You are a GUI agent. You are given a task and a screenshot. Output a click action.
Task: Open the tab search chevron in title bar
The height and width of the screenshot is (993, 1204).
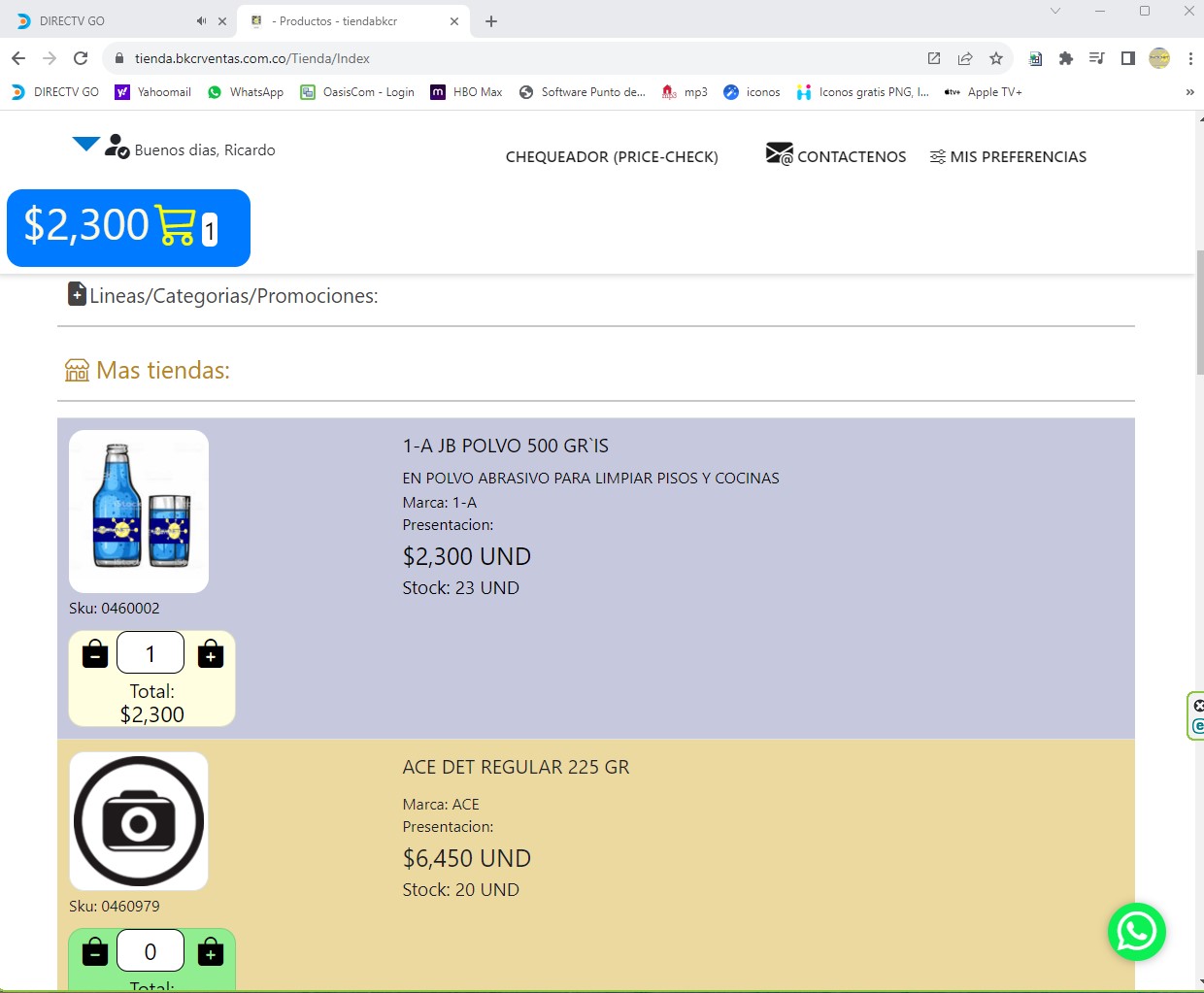(1055, 11)
